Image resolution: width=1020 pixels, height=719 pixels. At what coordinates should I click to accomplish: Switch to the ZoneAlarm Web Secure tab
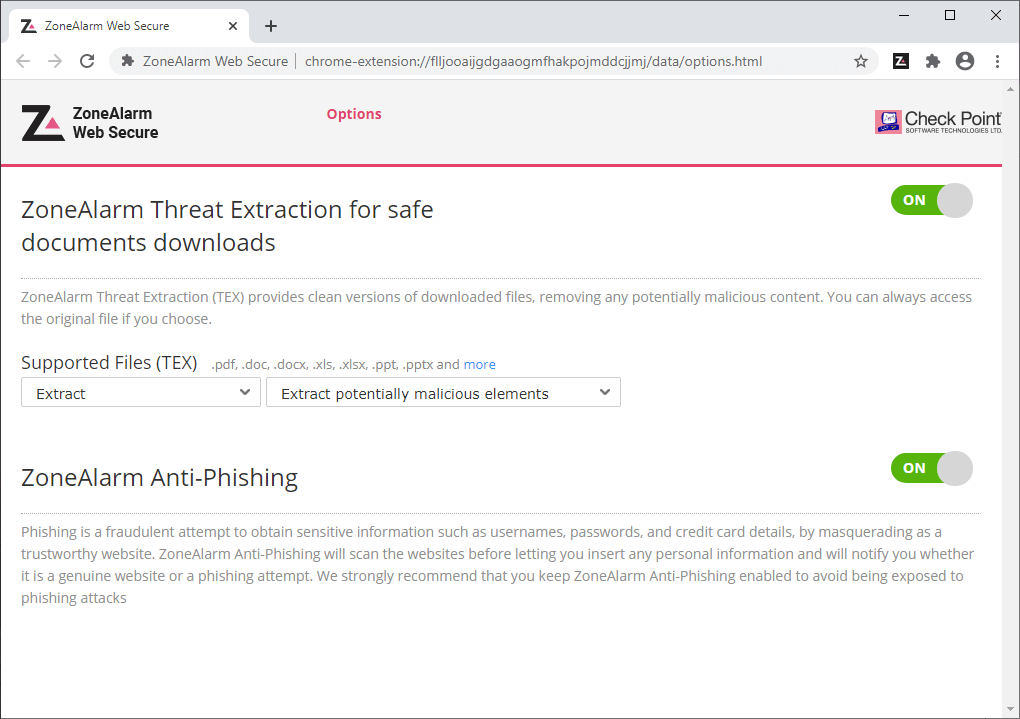tap(120, 25)
